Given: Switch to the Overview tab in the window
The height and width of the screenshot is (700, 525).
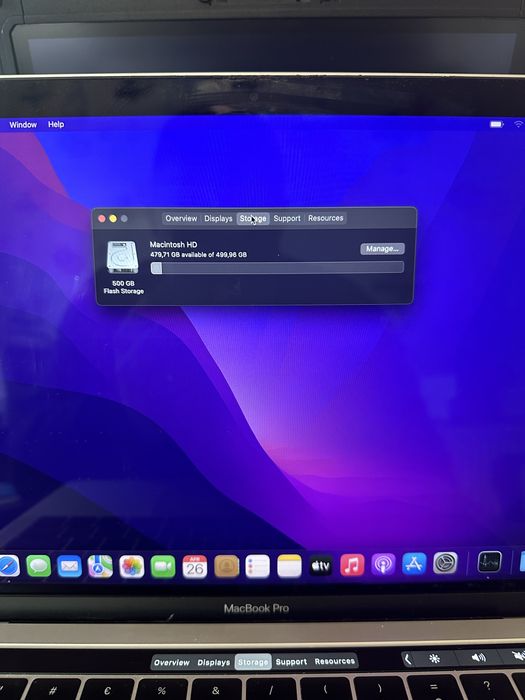Looking at the screenshot, I should click(x=181, y=218).
